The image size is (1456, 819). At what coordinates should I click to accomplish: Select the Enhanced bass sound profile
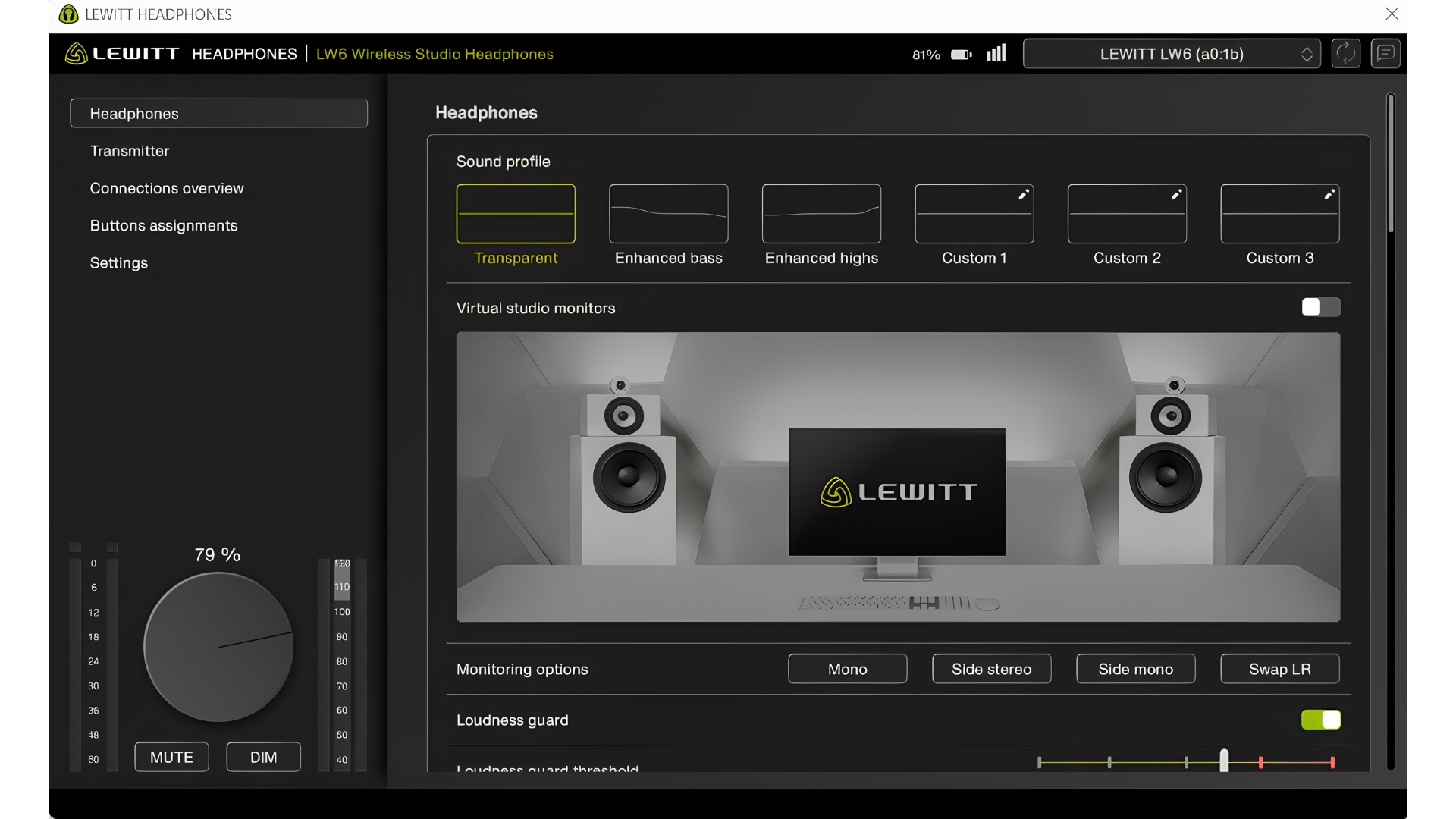point(668,225)
